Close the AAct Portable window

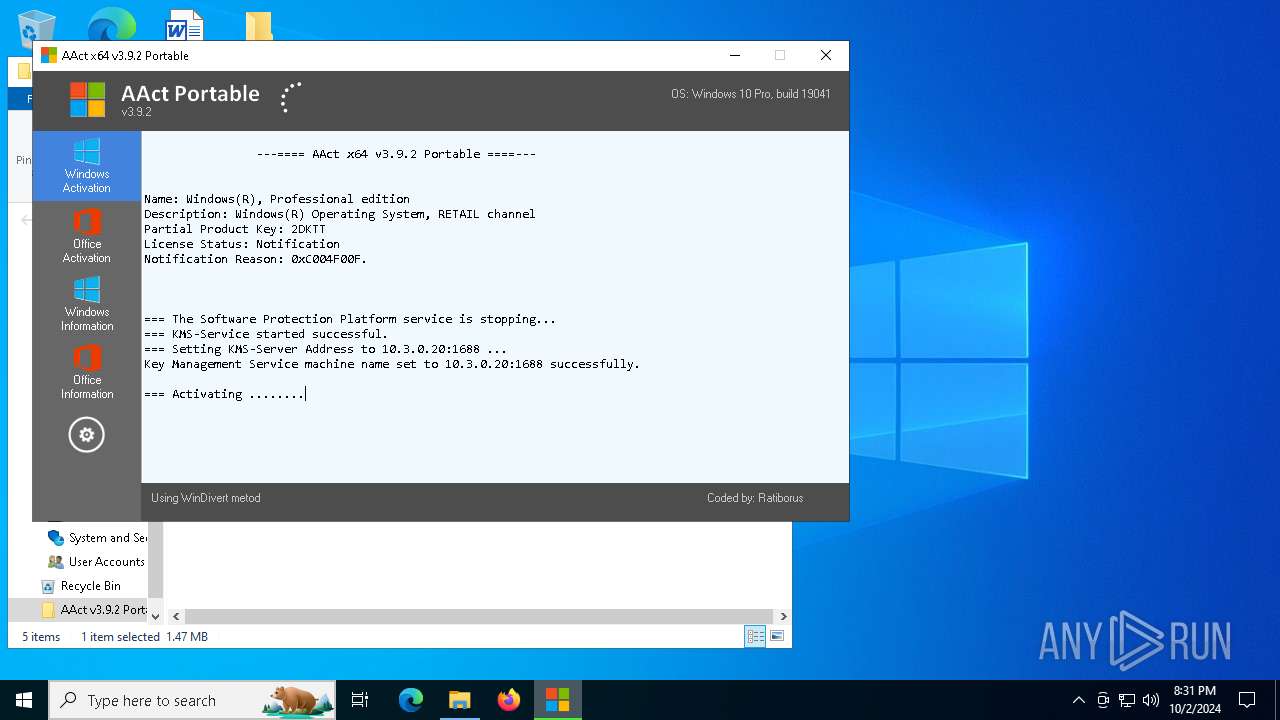(826, 55)
